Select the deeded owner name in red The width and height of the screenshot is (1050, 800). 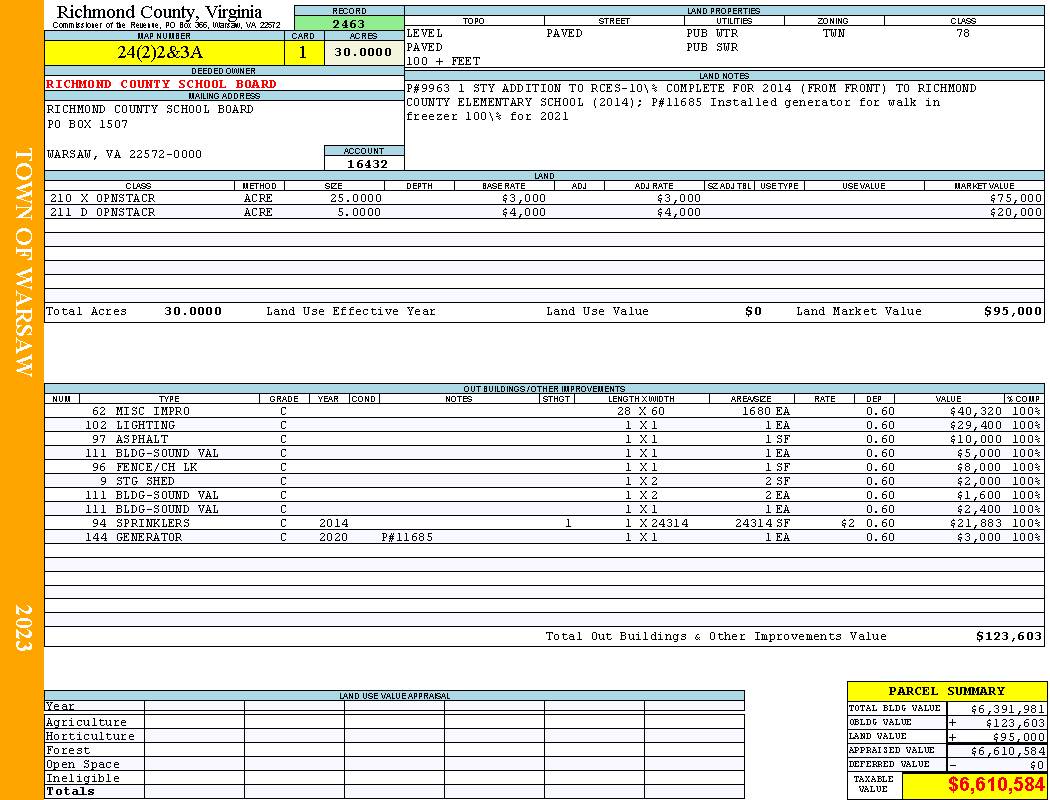click(x=162, y=84)
